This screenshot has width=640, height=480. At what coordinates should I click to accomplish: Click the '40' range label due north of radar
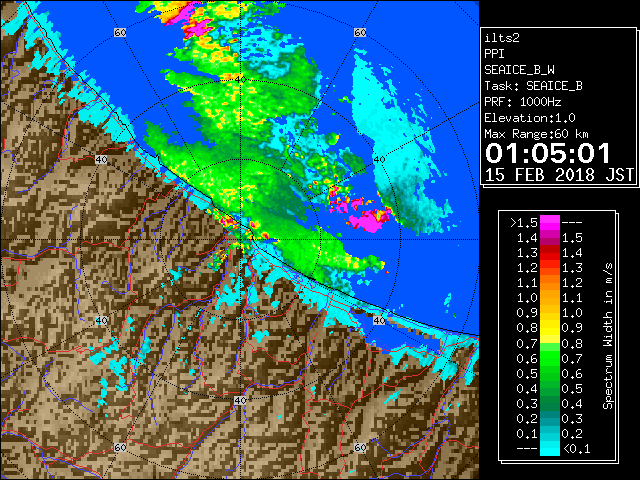[240, 79]
